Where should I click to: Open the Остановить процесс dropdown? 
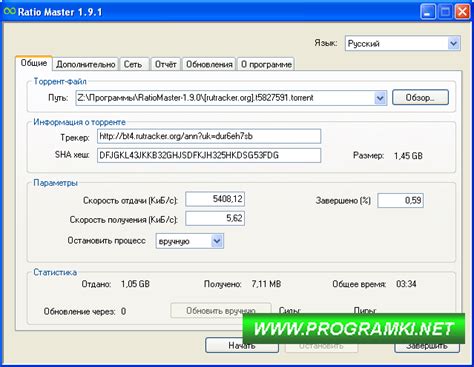pos(190,241)
